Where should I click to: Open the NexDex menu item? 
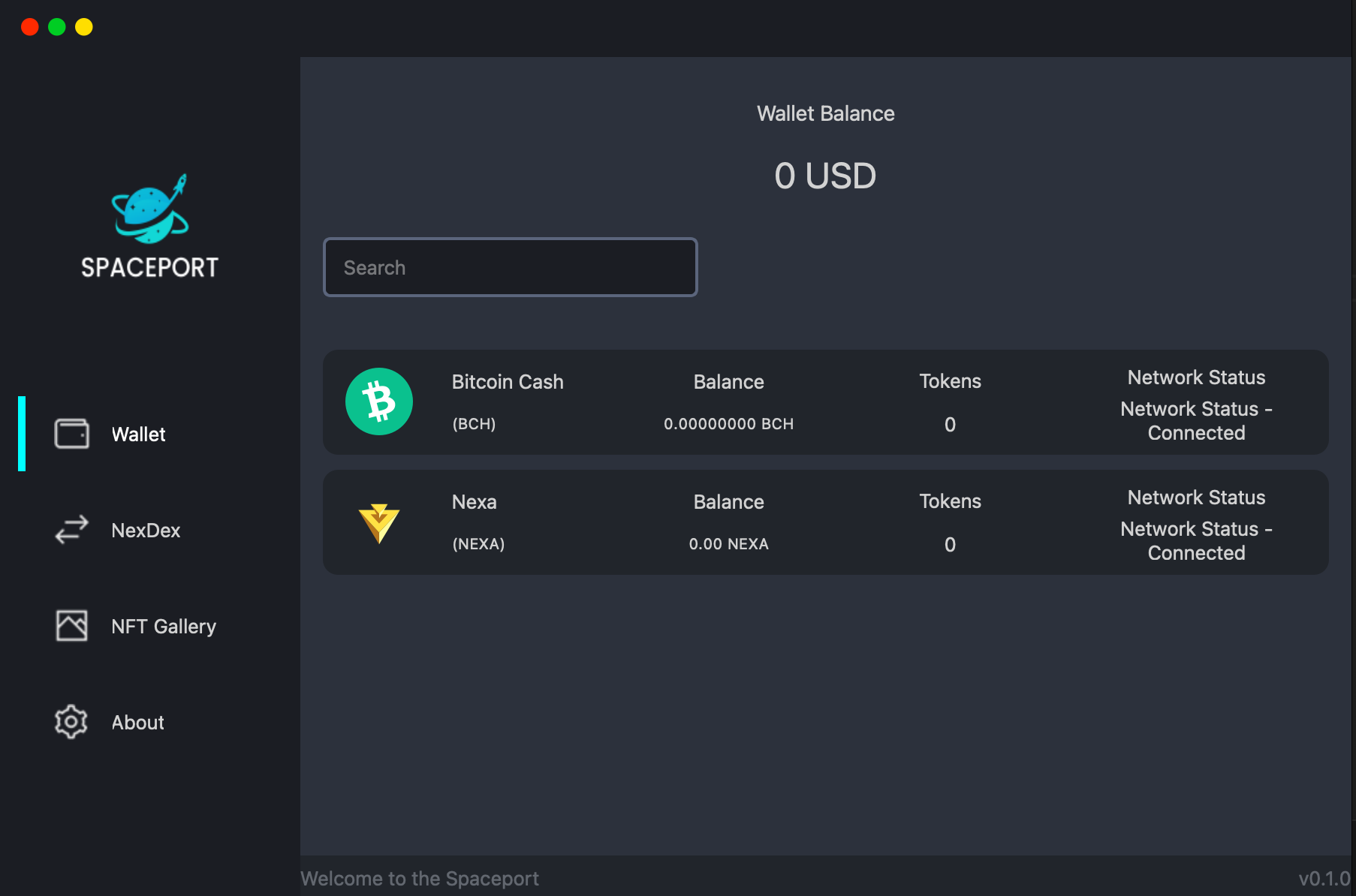click(146, 531)
